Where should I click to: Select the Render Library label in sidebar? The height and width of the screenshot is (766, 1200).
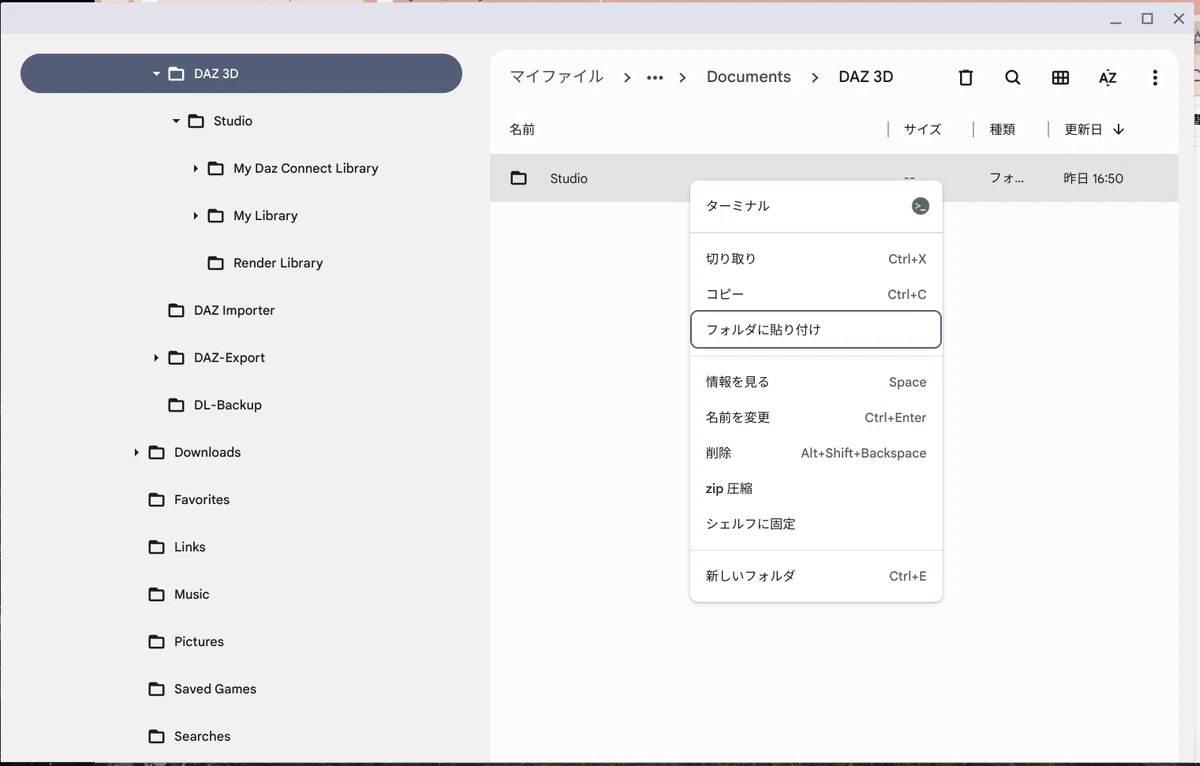tap(278, 263)
